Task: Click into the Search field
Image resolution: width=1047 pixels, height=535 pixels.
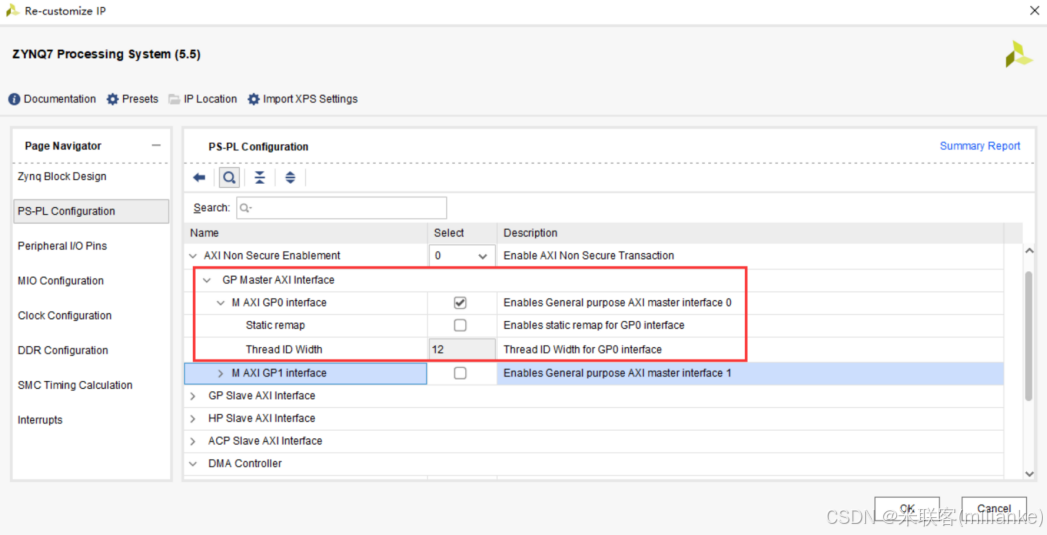Action: click(342, 208)
